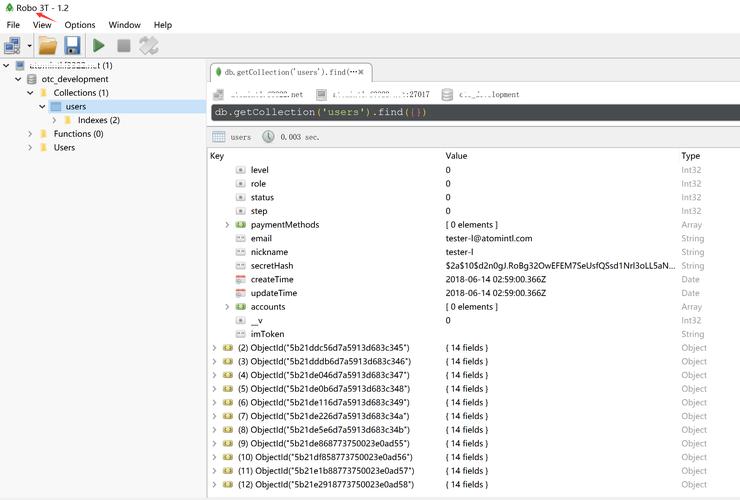
Task: Click the users results table icon
Action: 219,137
